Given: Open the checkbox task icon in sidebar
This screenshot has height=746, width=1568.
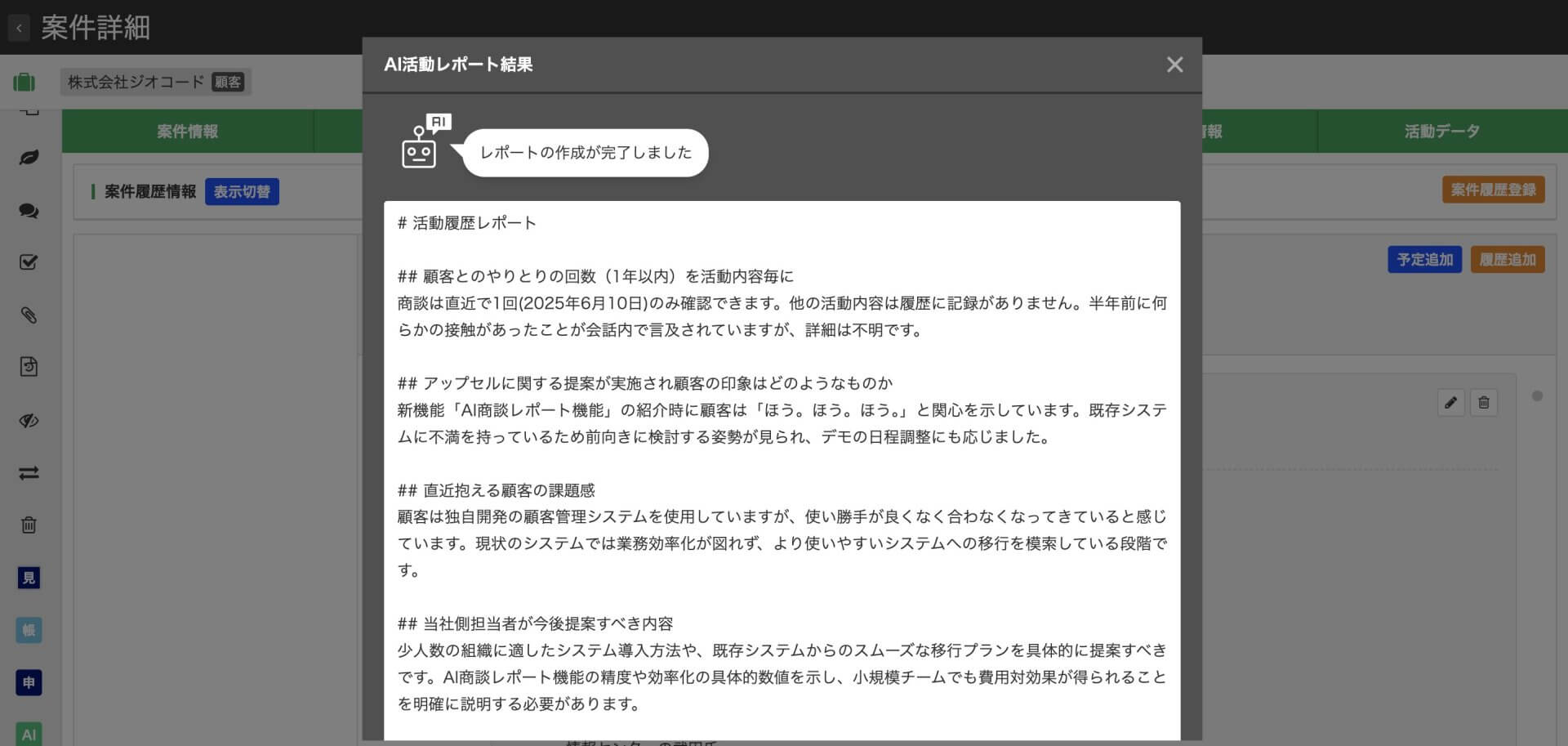Looking at the screenshot, I should (29, 262).
